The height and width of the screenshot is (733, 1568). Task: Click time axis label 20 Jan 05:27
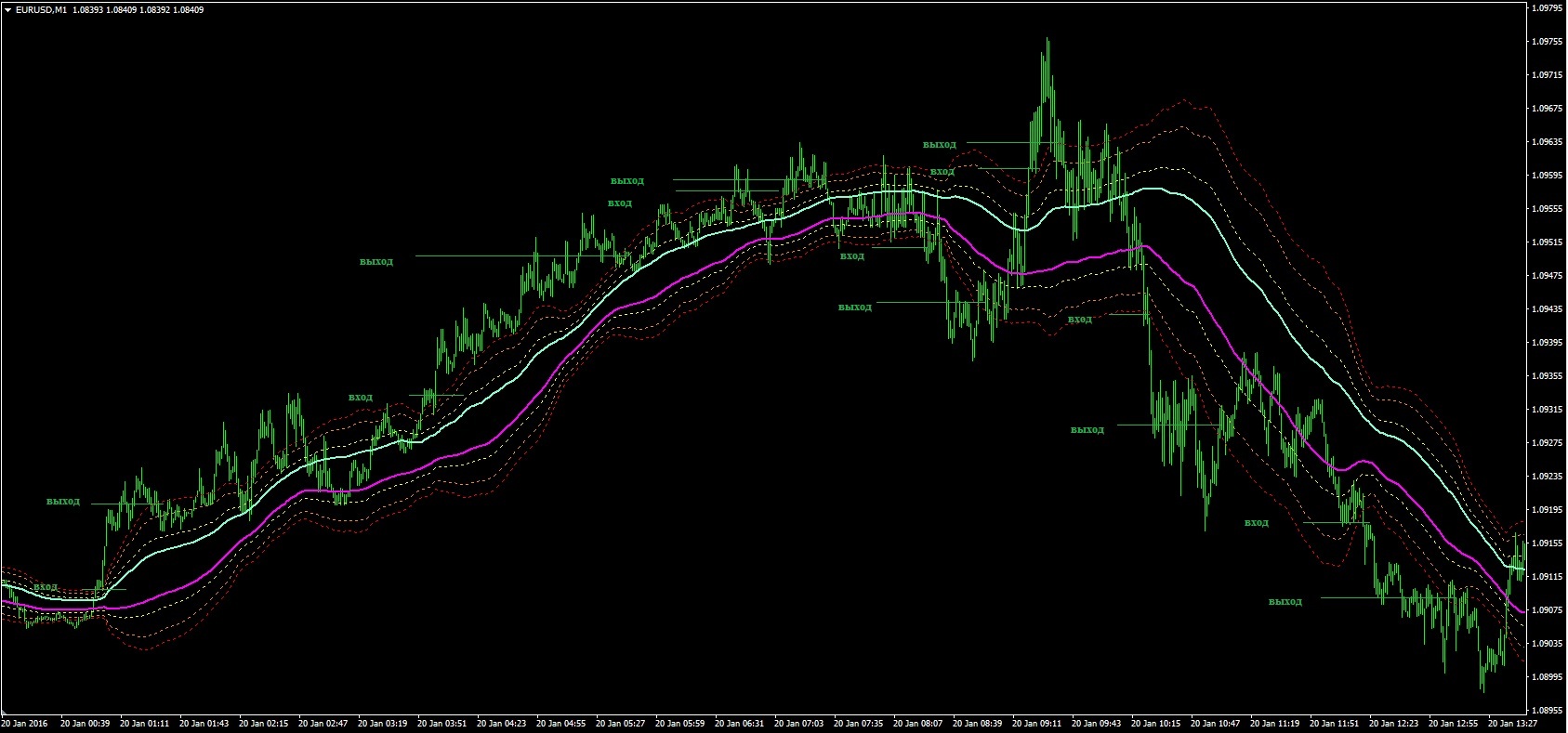pos(620,723)
